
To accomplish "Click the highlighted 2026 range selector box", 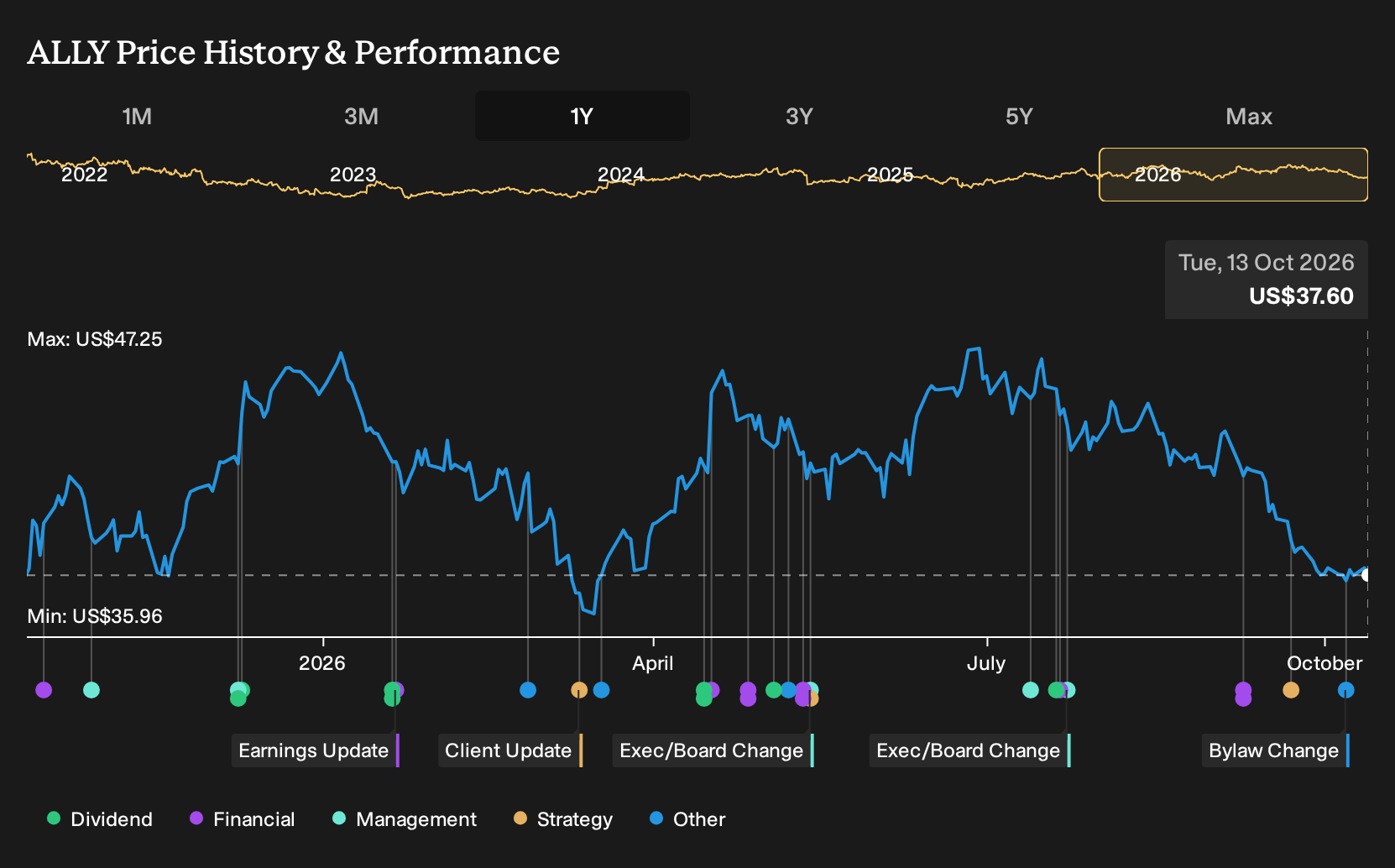I will point(1233,175).
